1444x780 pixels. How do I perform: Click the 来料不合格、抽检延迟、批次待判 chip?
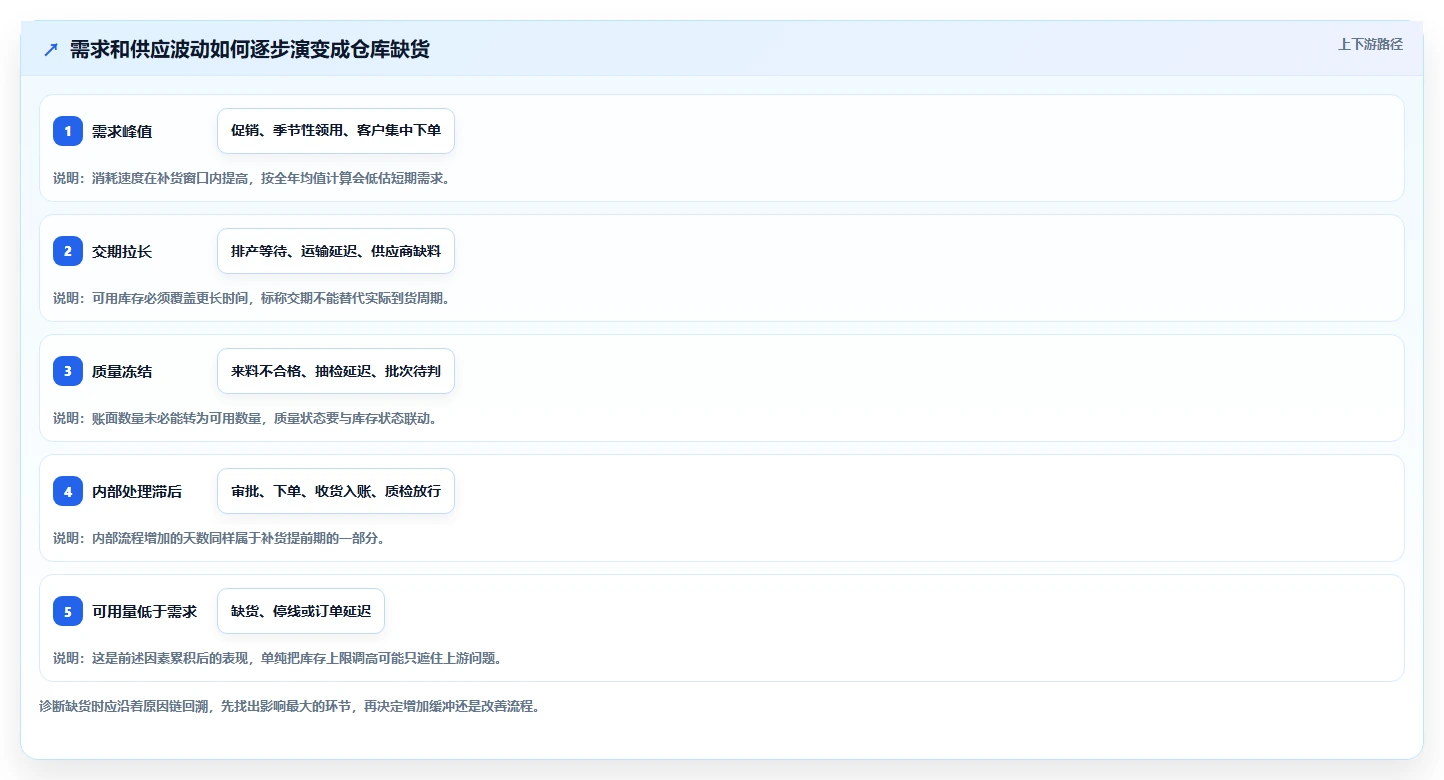pyautogui.click(x=336, y=371)
